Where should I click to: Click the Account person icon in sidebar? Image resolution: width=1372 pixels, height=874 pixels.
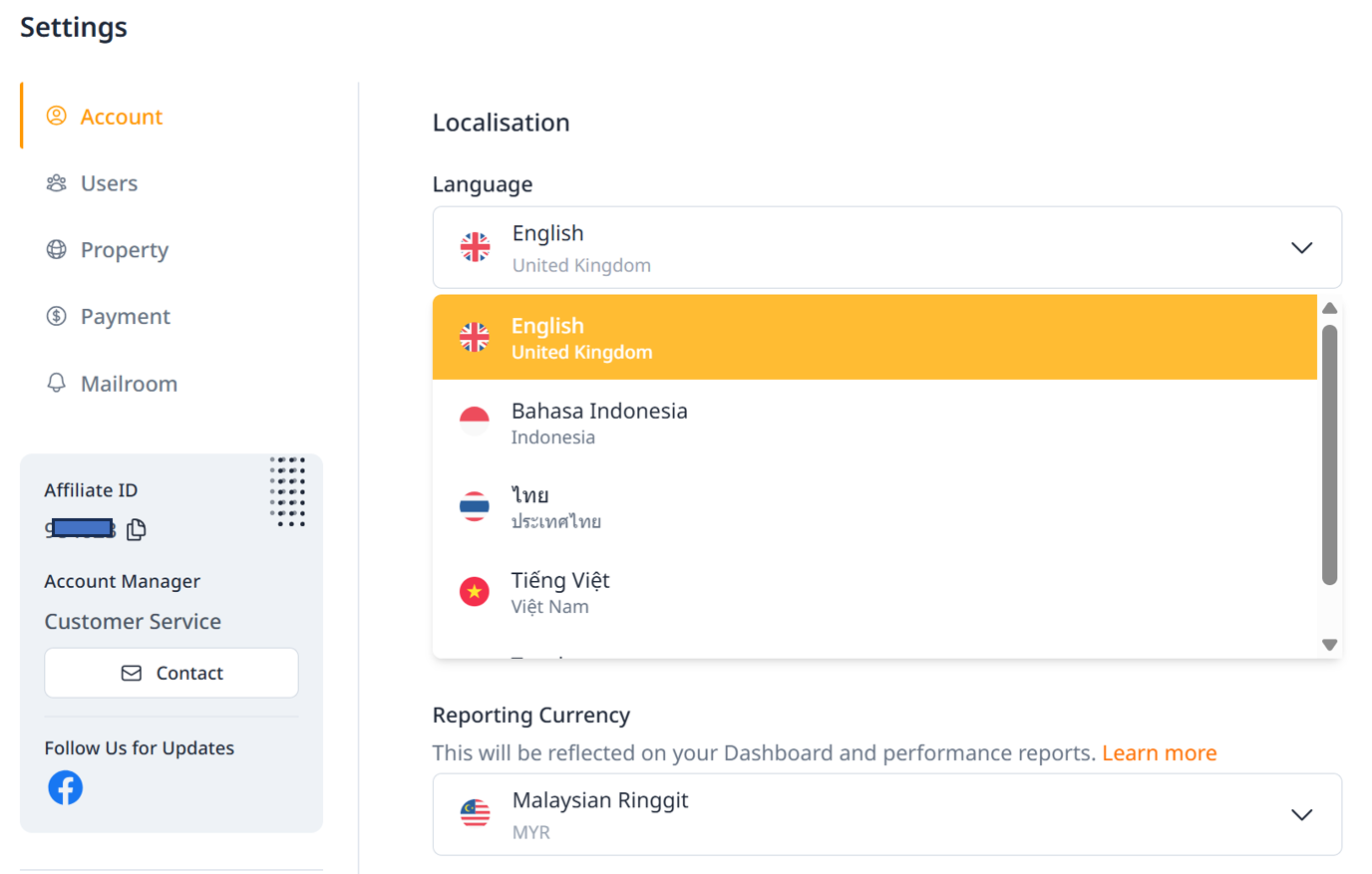click(57, 117)
